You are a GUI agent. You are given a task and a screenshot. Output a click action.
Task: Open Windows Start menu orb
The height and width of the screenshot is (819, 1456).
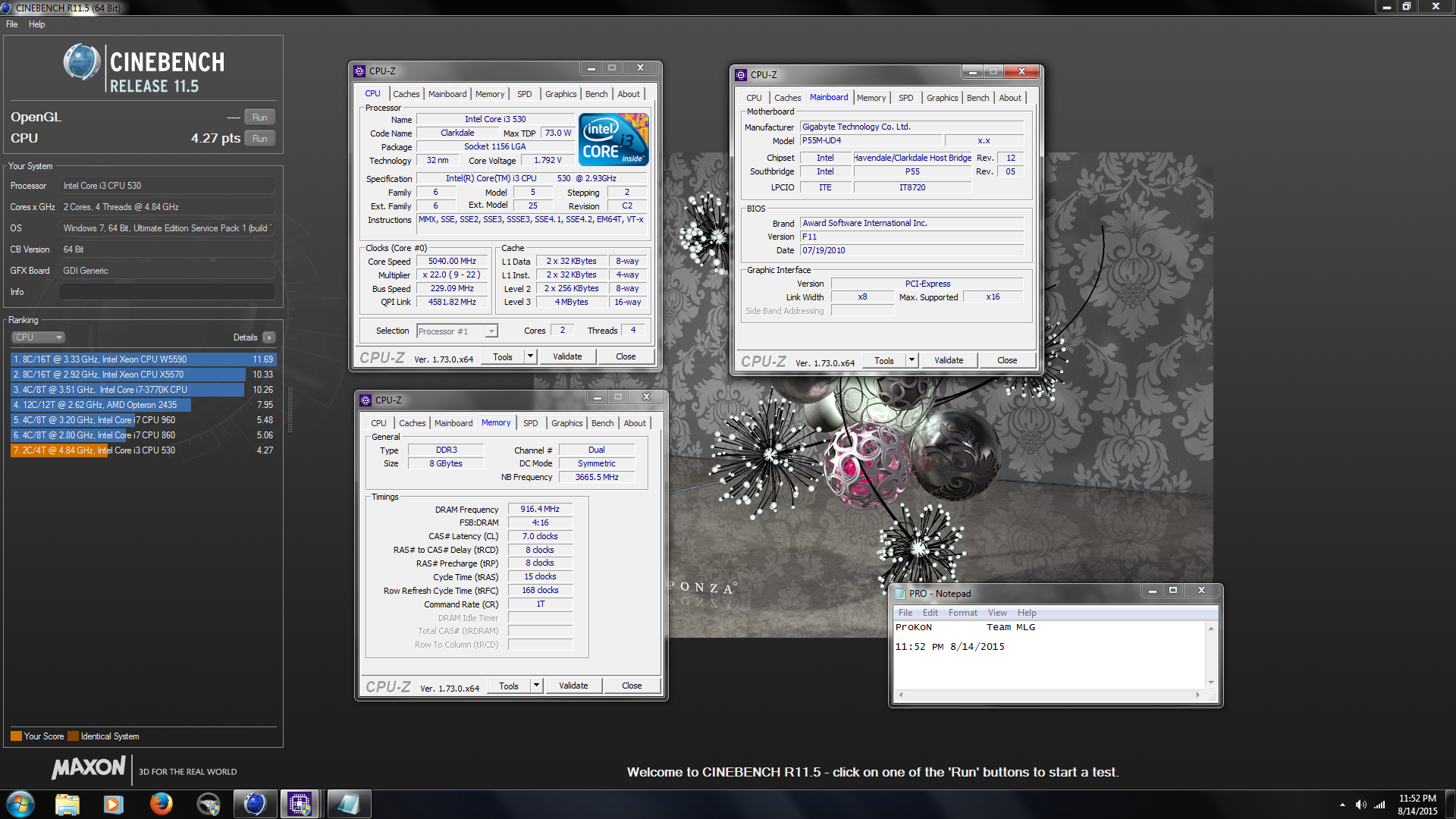(20, 804)
